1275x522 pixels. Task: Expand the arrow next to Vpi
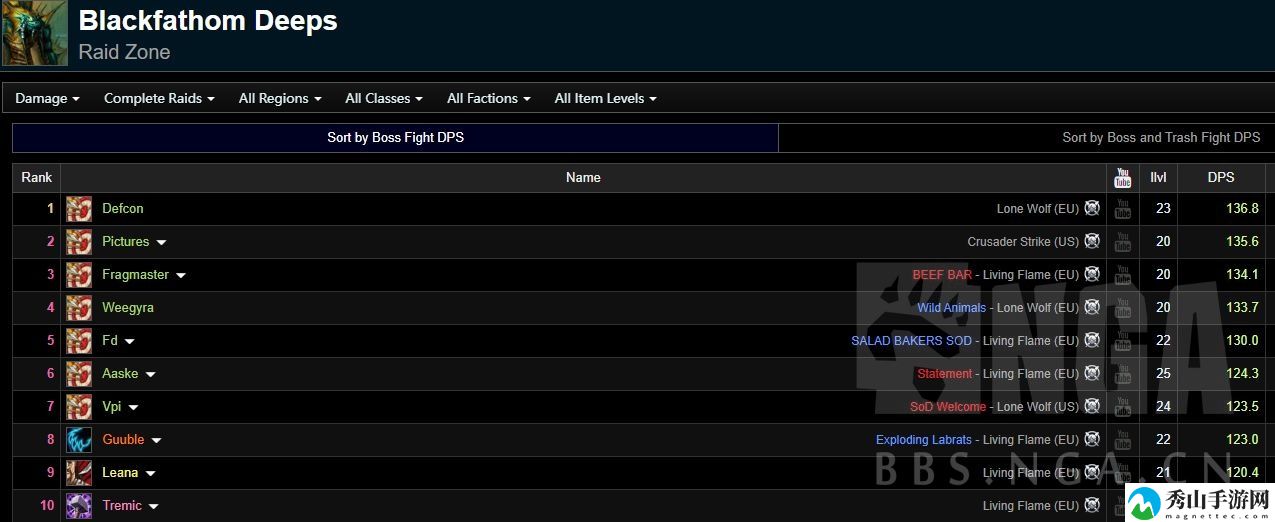(133, 408)
